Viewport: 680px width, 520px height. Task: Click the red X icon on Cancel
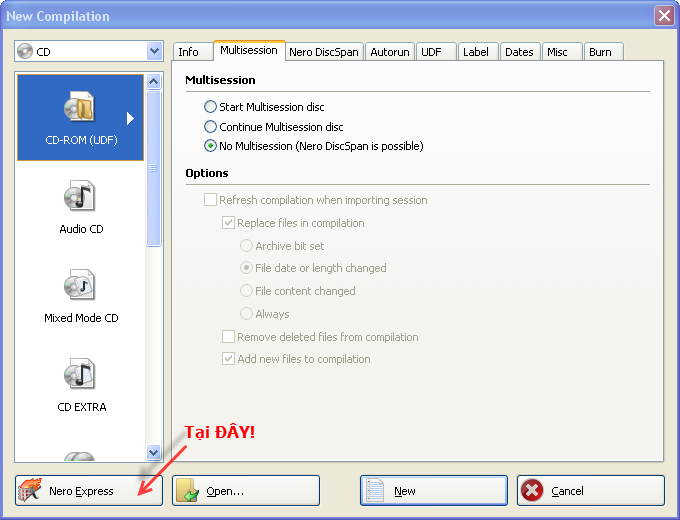point(532,491)
